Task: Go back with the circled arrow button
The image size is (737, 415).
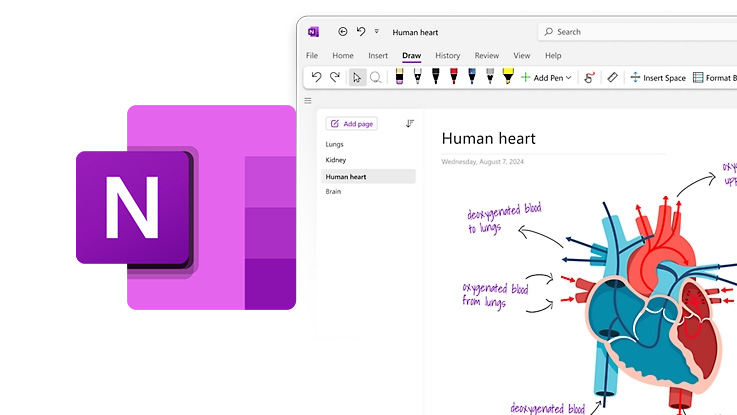Action: tap(343, 31)
